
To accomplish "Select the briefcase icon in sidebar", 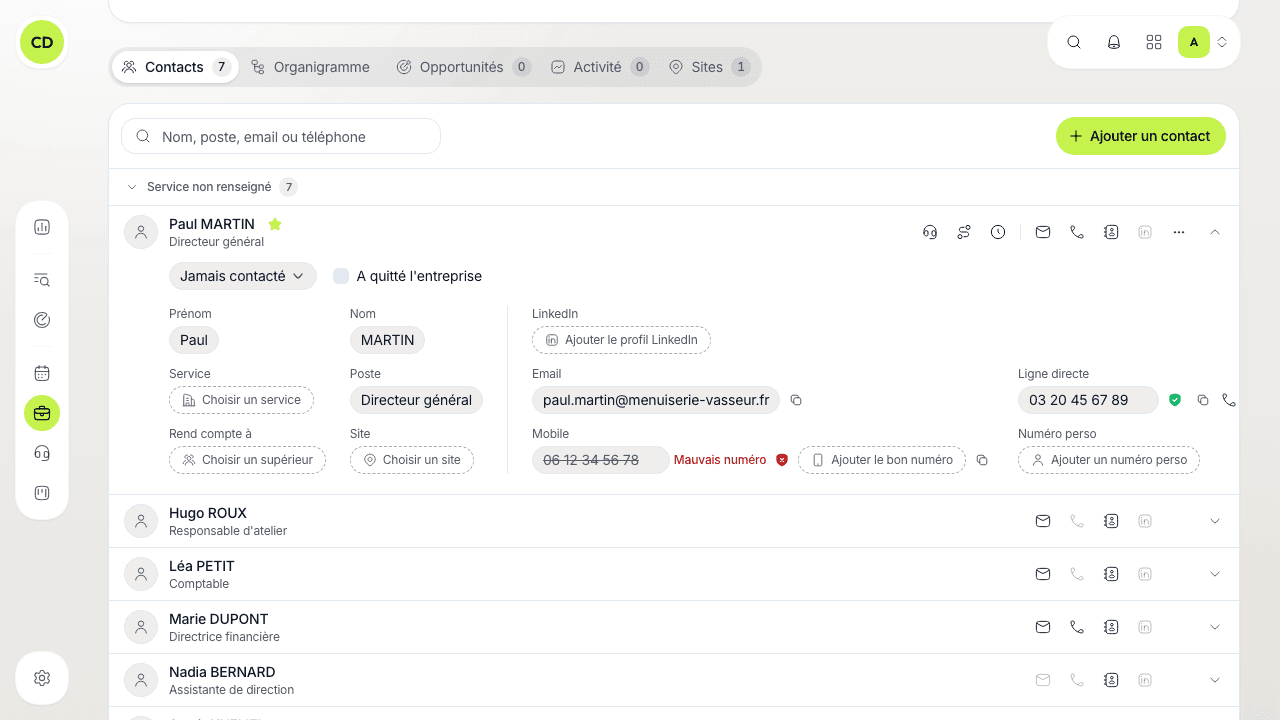I will pyautogui.click(x=42, y=413).
